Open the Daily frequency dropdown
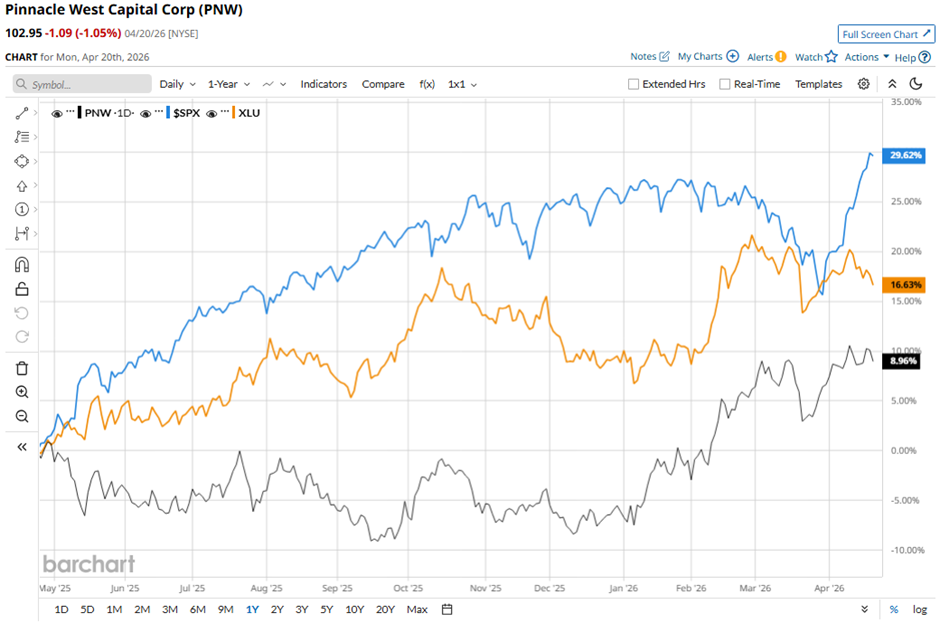 pyautogui.click(x=177, y=84)
